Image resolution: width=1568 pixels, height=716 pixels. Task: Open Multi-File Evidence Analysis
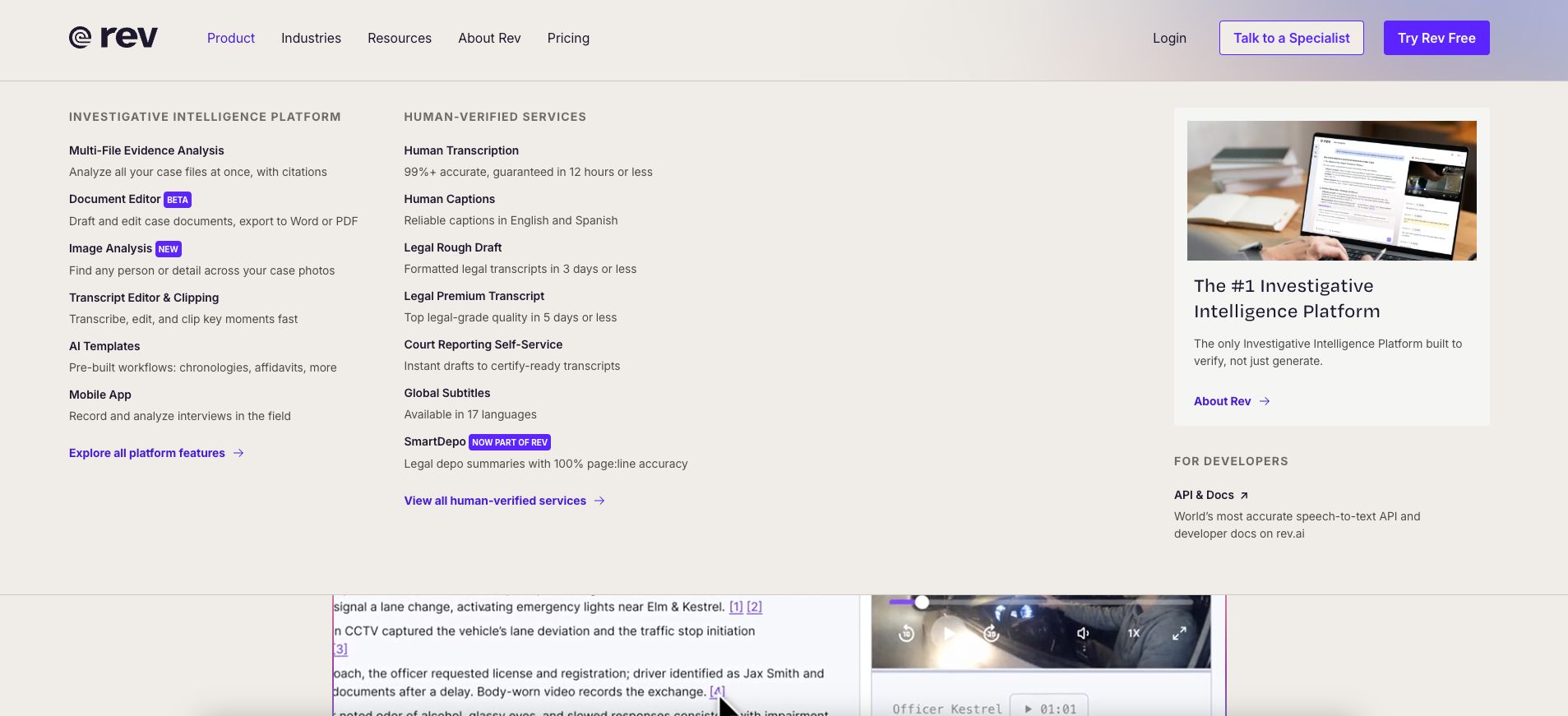[146, 150]
